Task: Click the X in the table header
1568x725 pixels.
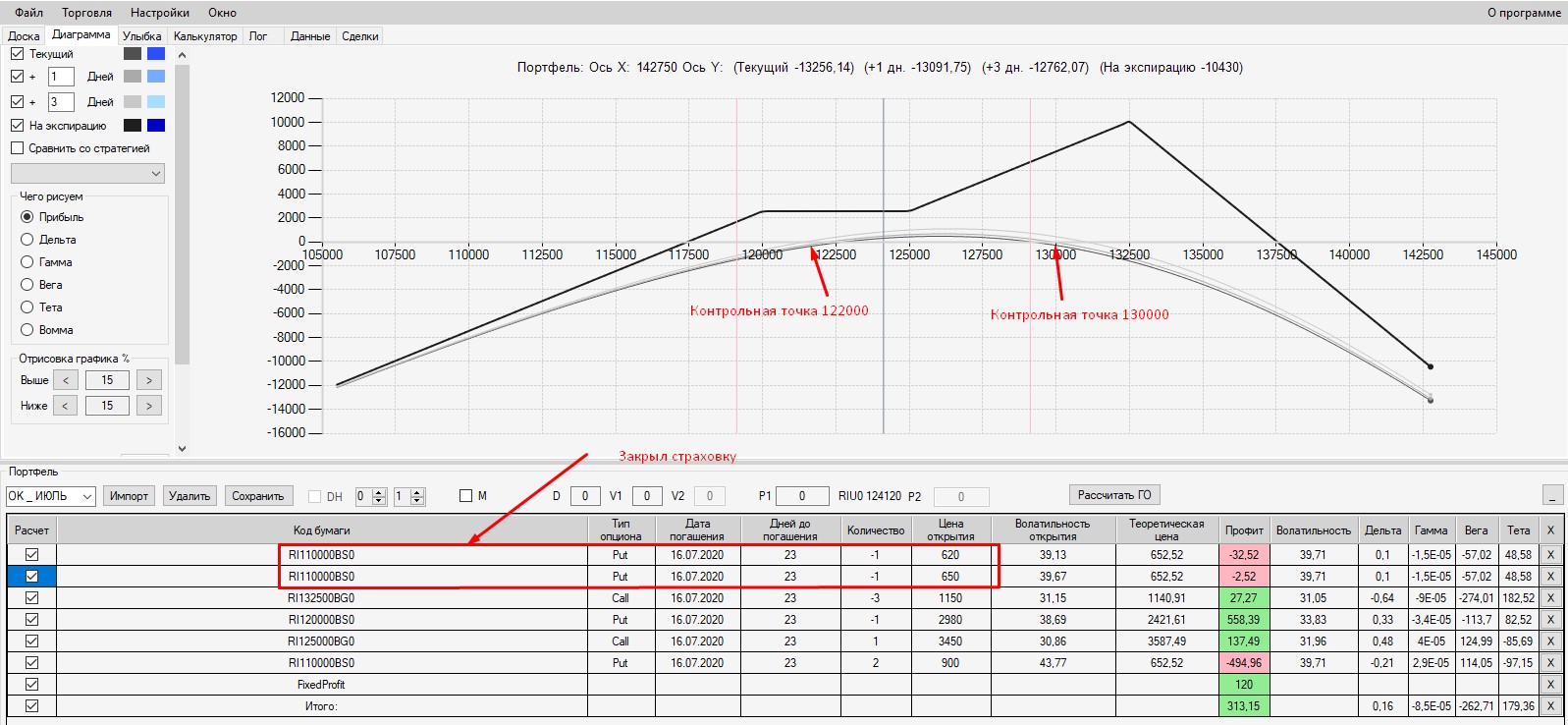Action: (1550, 530)
